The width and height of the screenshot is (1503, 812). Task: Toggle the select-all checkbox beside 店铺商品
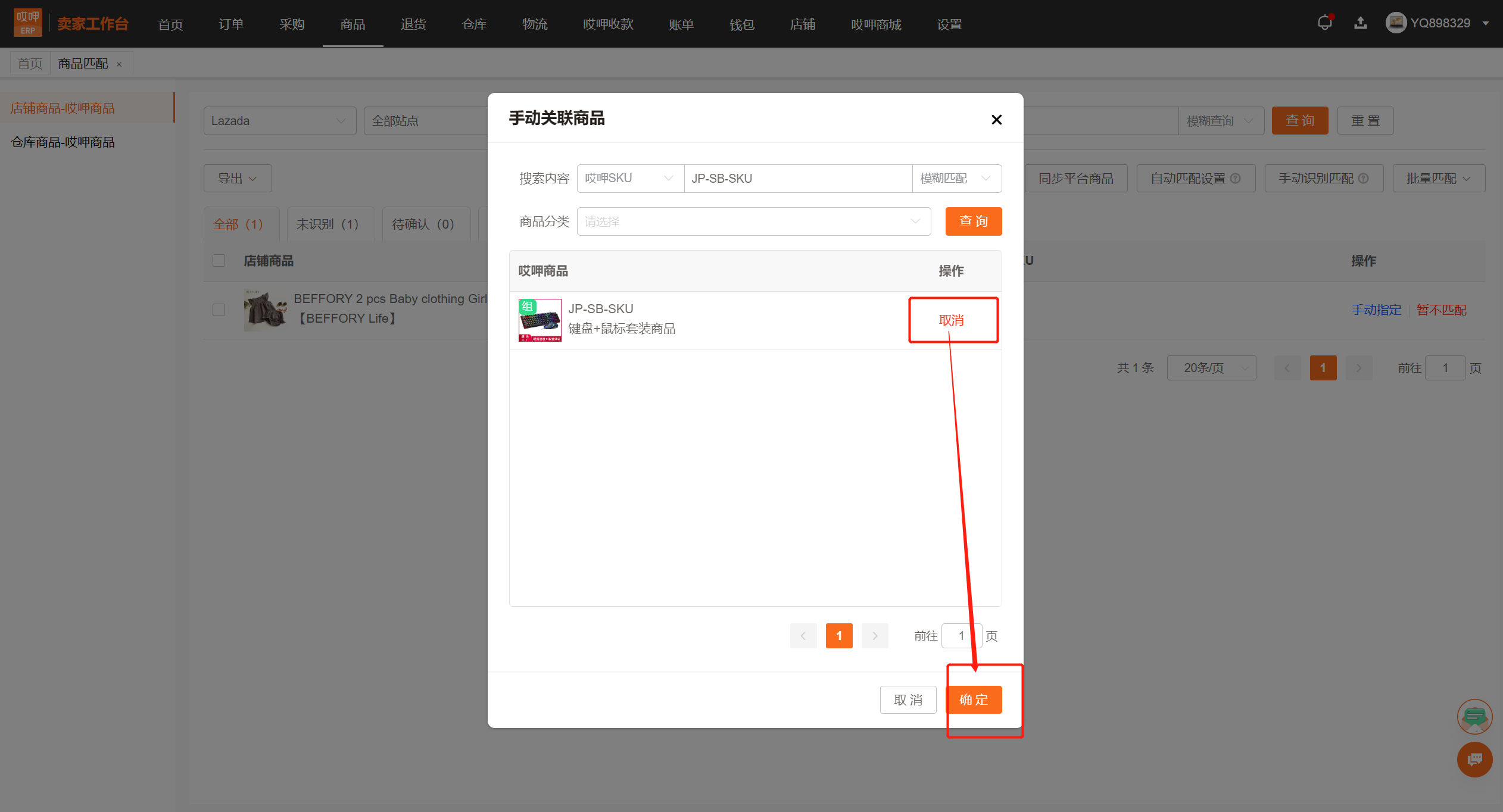(219, 261)
